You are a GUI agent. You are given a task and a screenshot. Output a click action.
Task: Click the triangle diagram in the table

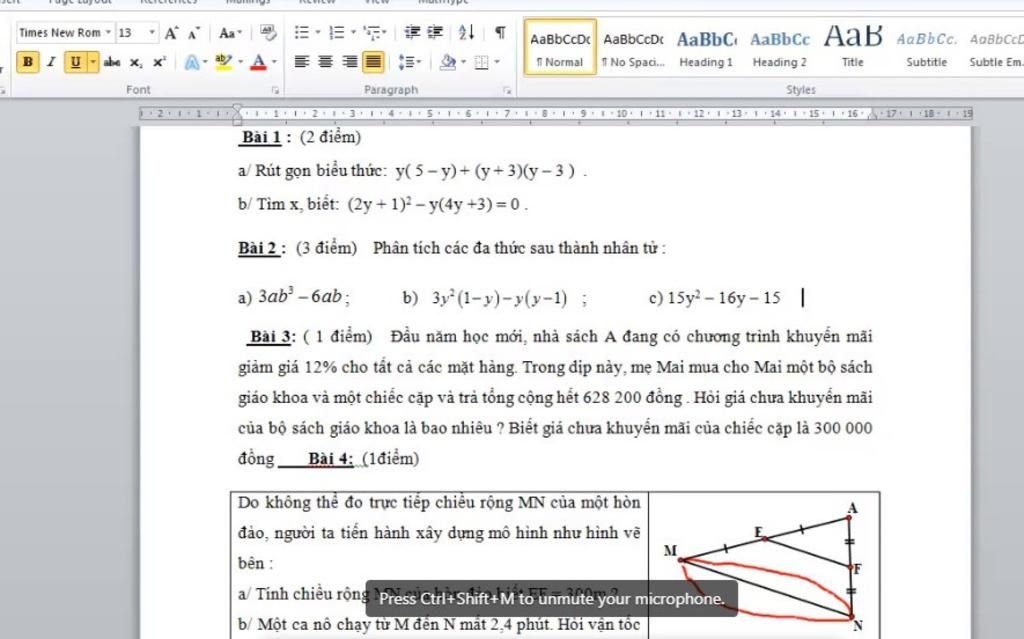[764, 566]
